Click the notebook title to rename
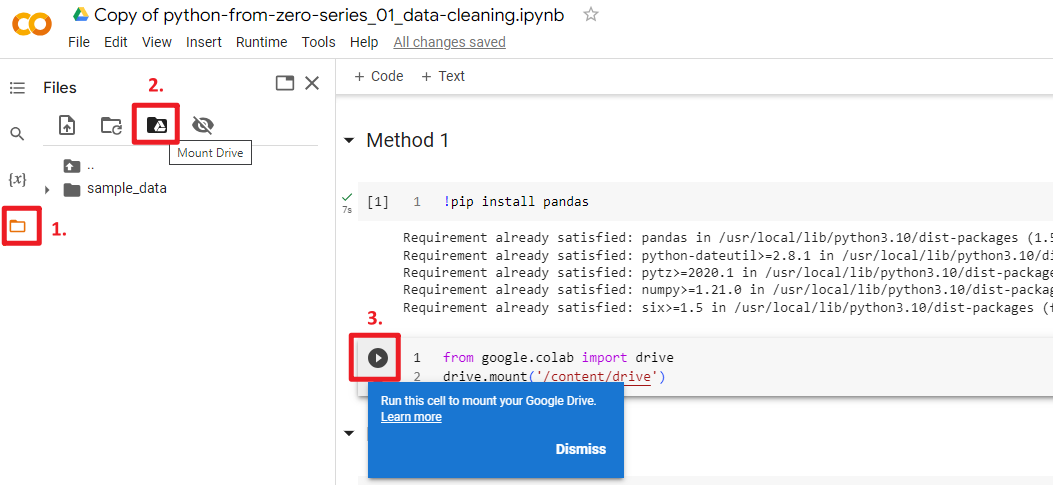1053x485 pixels. pos(329,15)
